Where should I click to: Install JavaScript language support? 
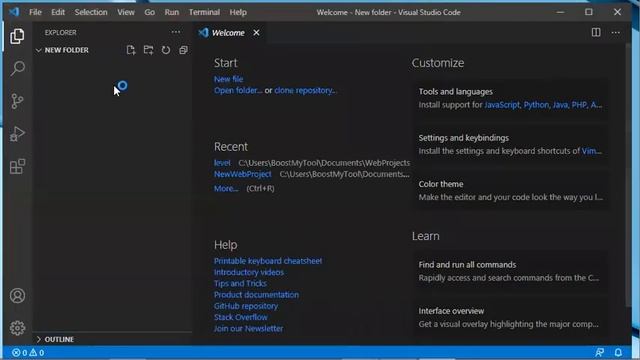(x=502, y=105)
